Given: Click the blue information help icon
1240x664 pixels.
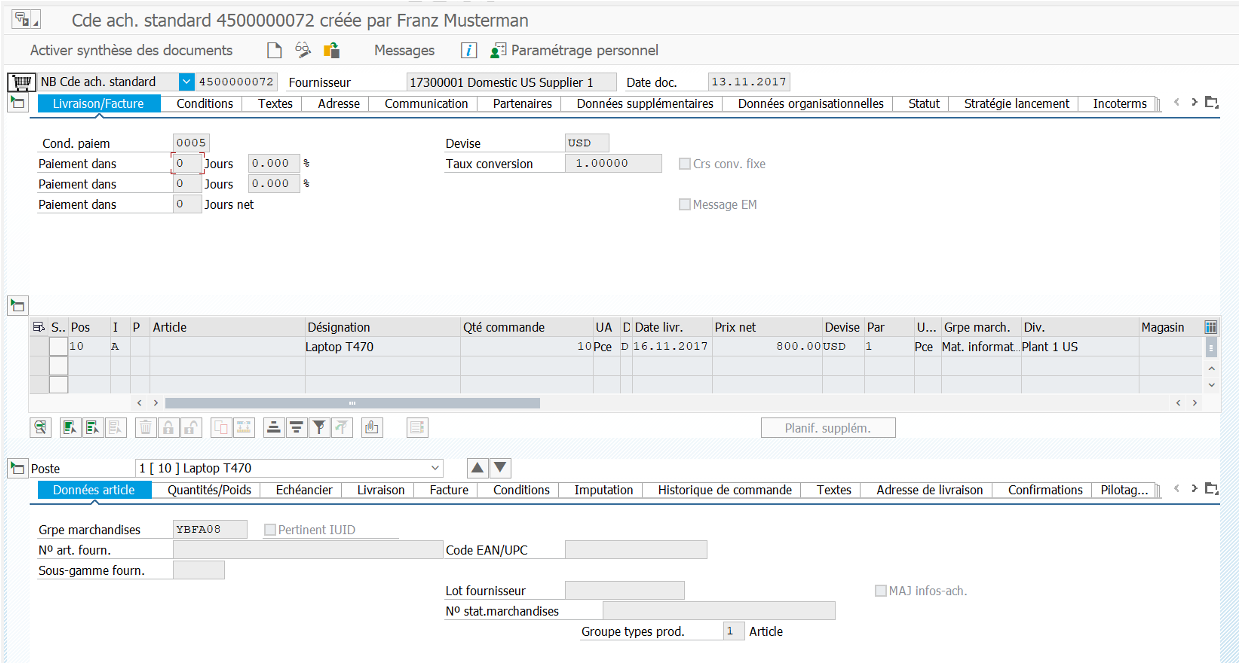Looking at the screenshot, I should coord(468,50).
